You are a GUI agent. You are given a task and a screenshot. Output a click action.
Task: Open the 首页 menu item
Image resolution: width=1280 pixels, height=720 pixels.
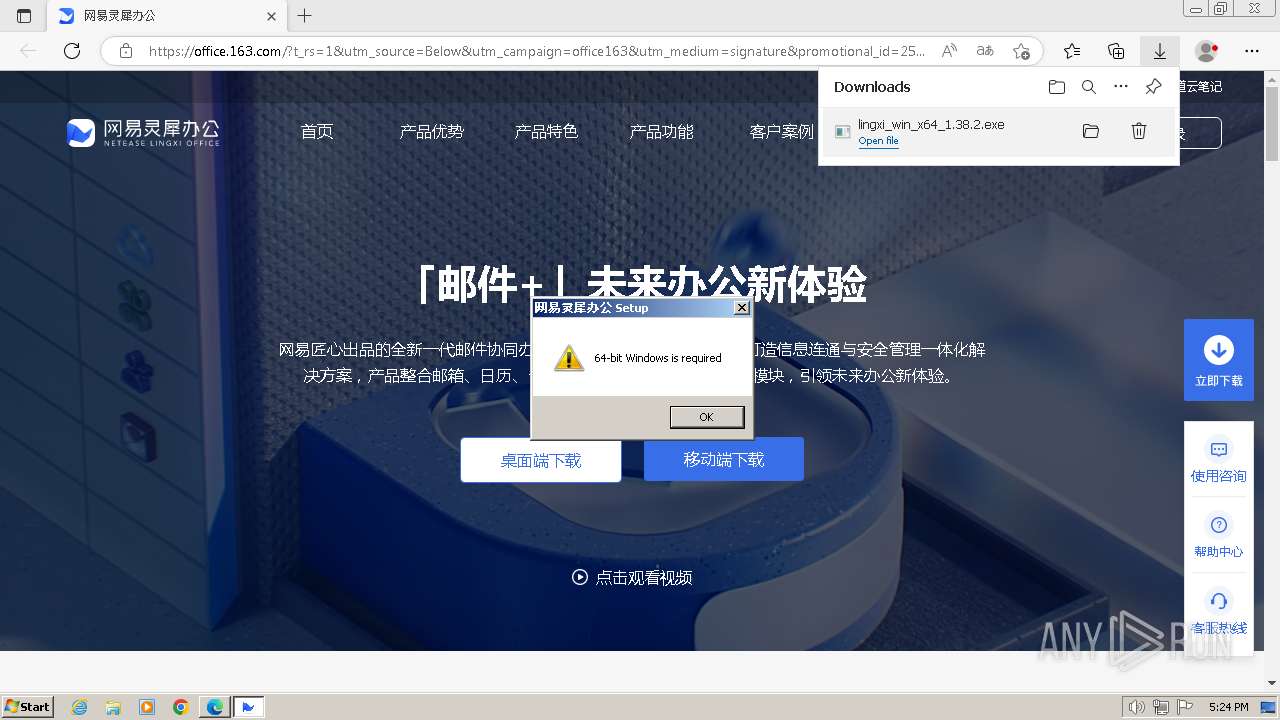point(317,132)
